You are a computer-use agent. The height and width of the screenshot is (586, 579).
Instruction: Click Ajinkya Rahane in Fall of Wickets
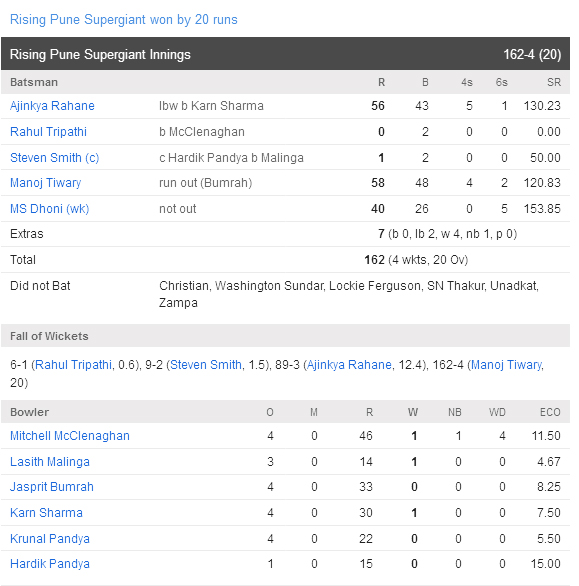click(x=349, y=365)
